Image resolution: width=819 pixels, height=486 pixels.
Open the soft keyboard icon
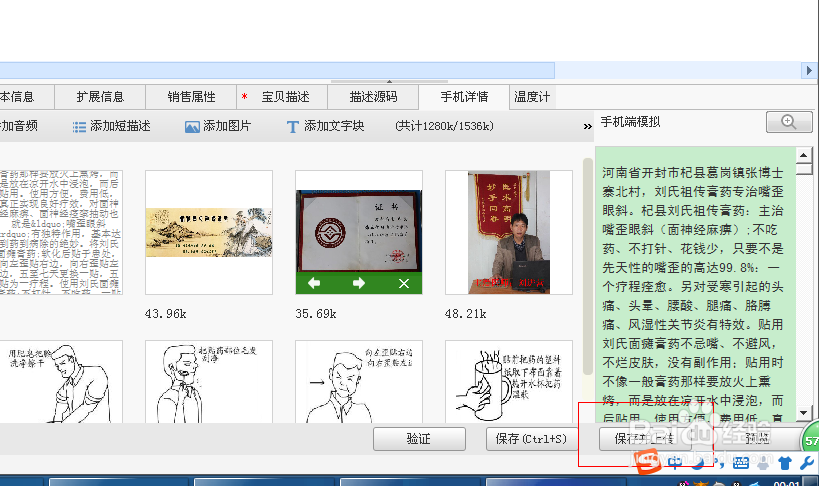(741, 463)
